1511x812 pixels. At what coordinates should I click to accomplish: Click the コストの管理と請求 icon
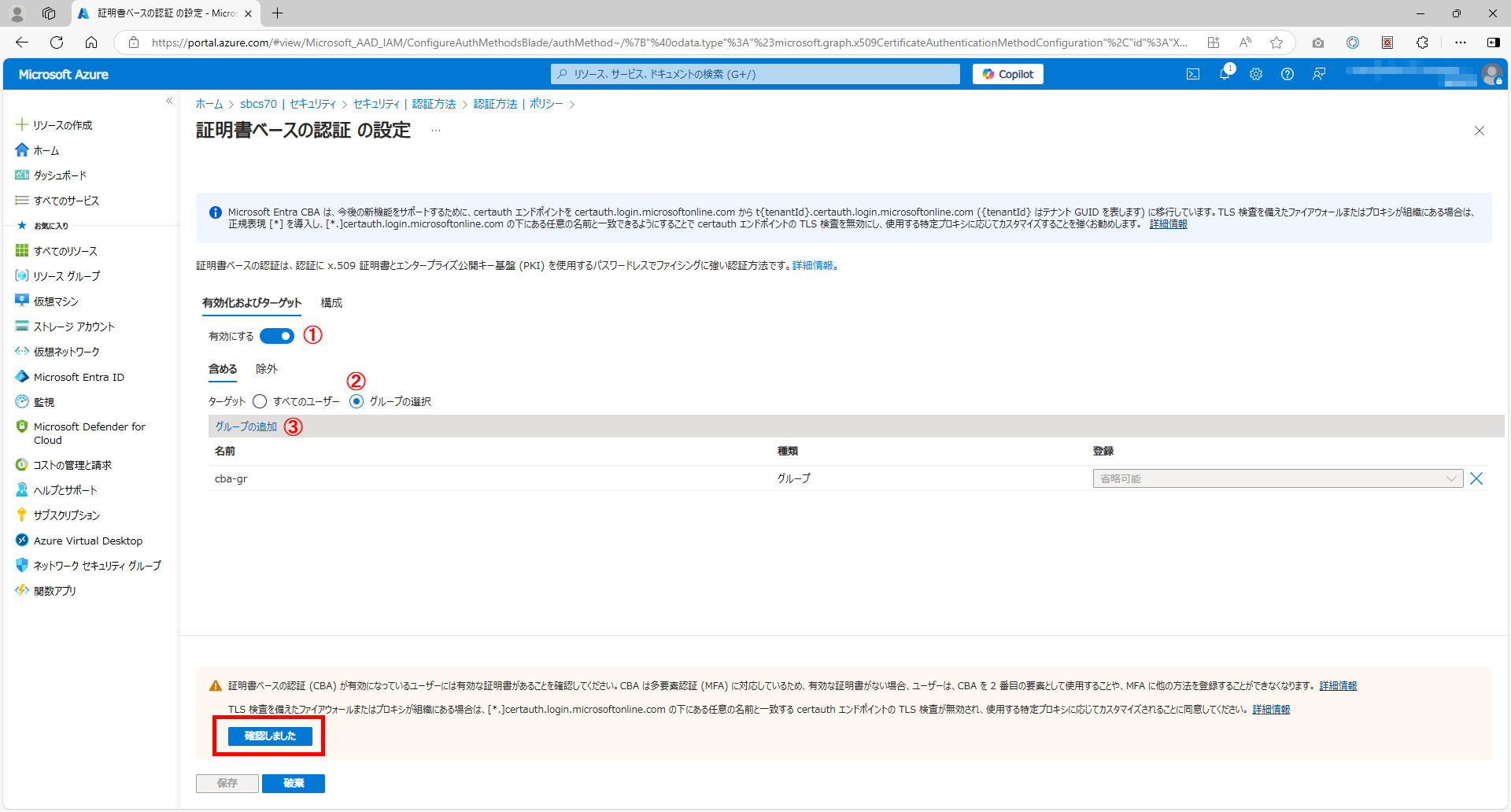click(x=22, y=464)
